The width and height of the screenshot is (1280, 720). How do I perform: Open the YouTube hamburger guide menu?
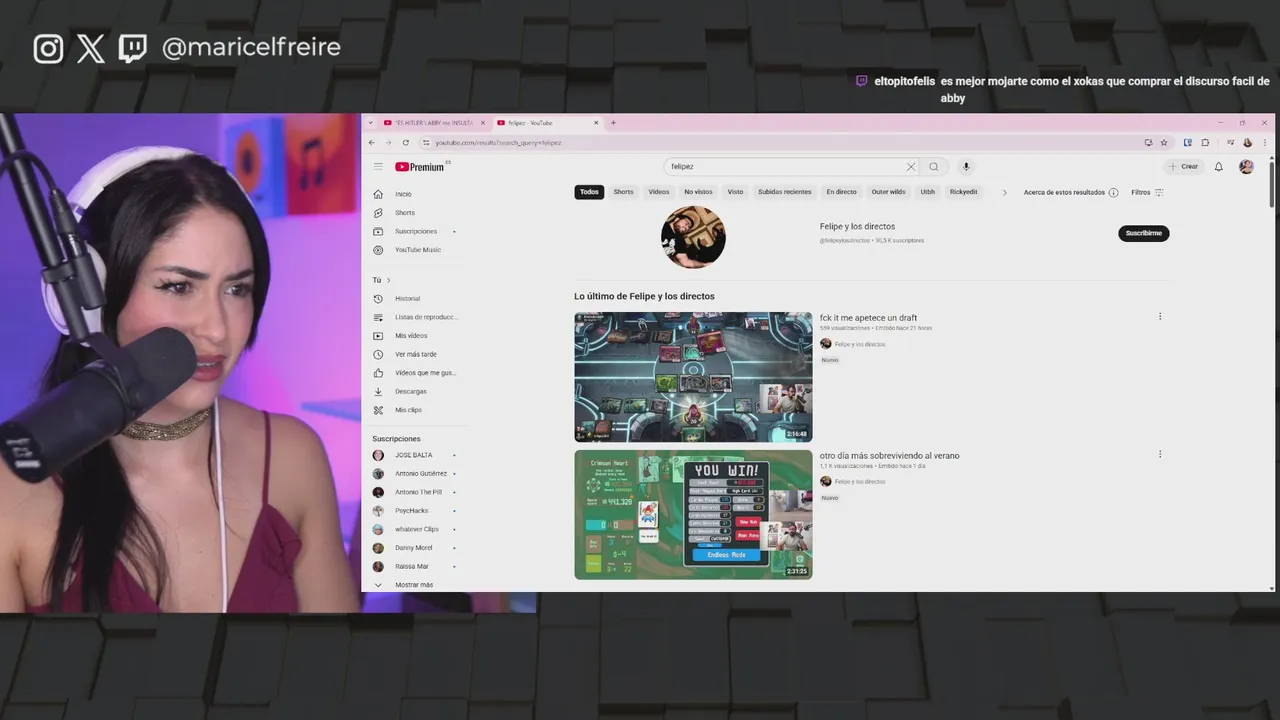[378, 167]
